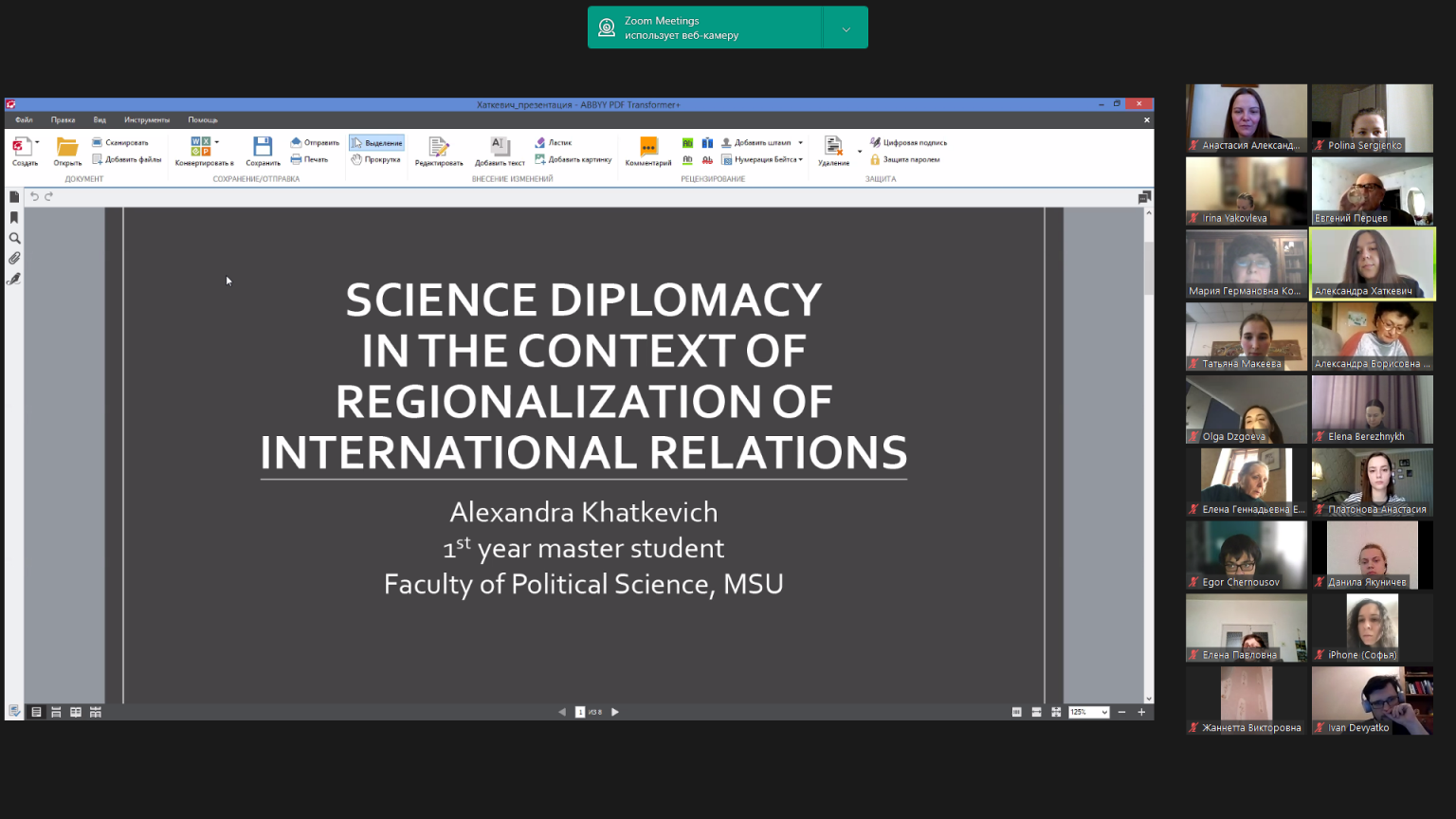The height and width of the screenshot is (819, 1456).
Task: Switch to Прокрутка hand scroll mode
Action: click(375, 159)
